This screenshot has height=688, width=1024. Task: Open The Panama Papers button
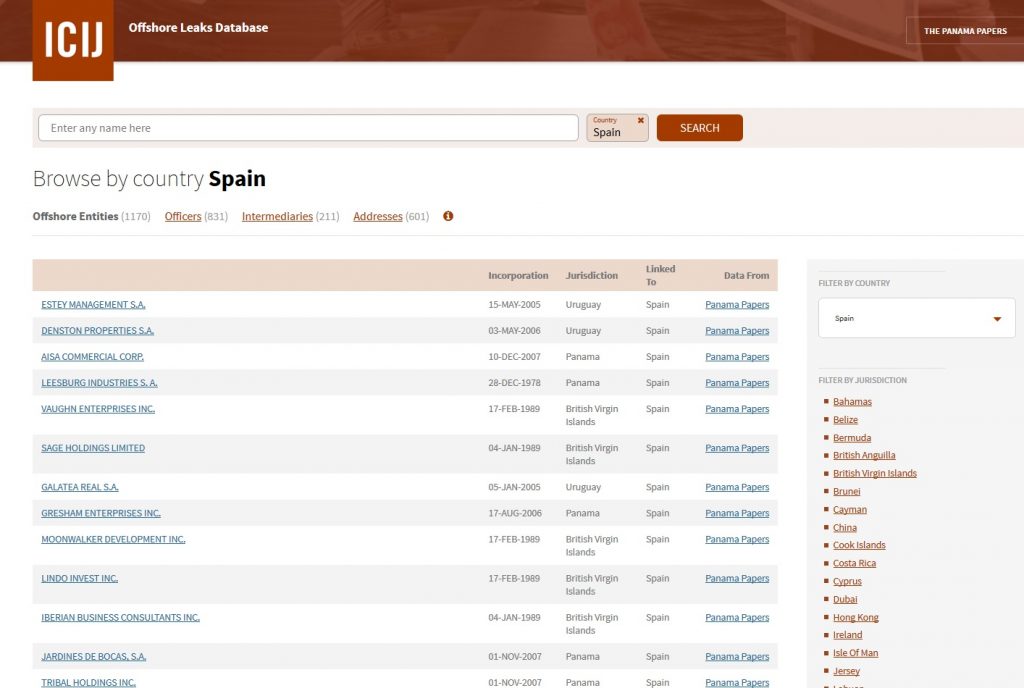pos(965,31)
